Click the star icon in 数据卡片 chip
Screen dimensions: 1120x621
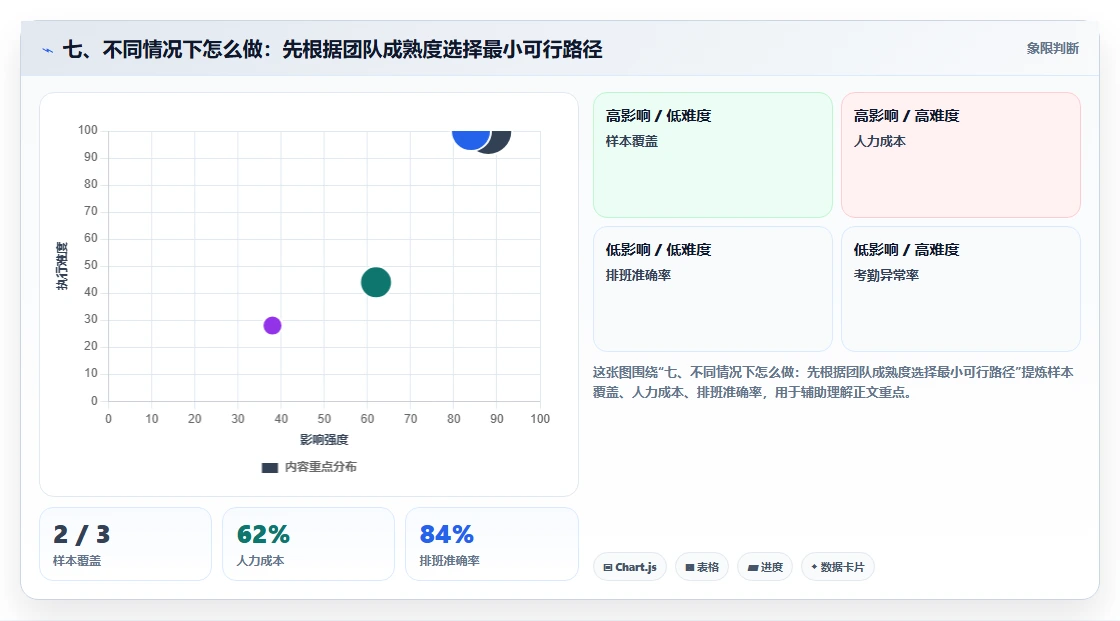(x=814, y=567)
